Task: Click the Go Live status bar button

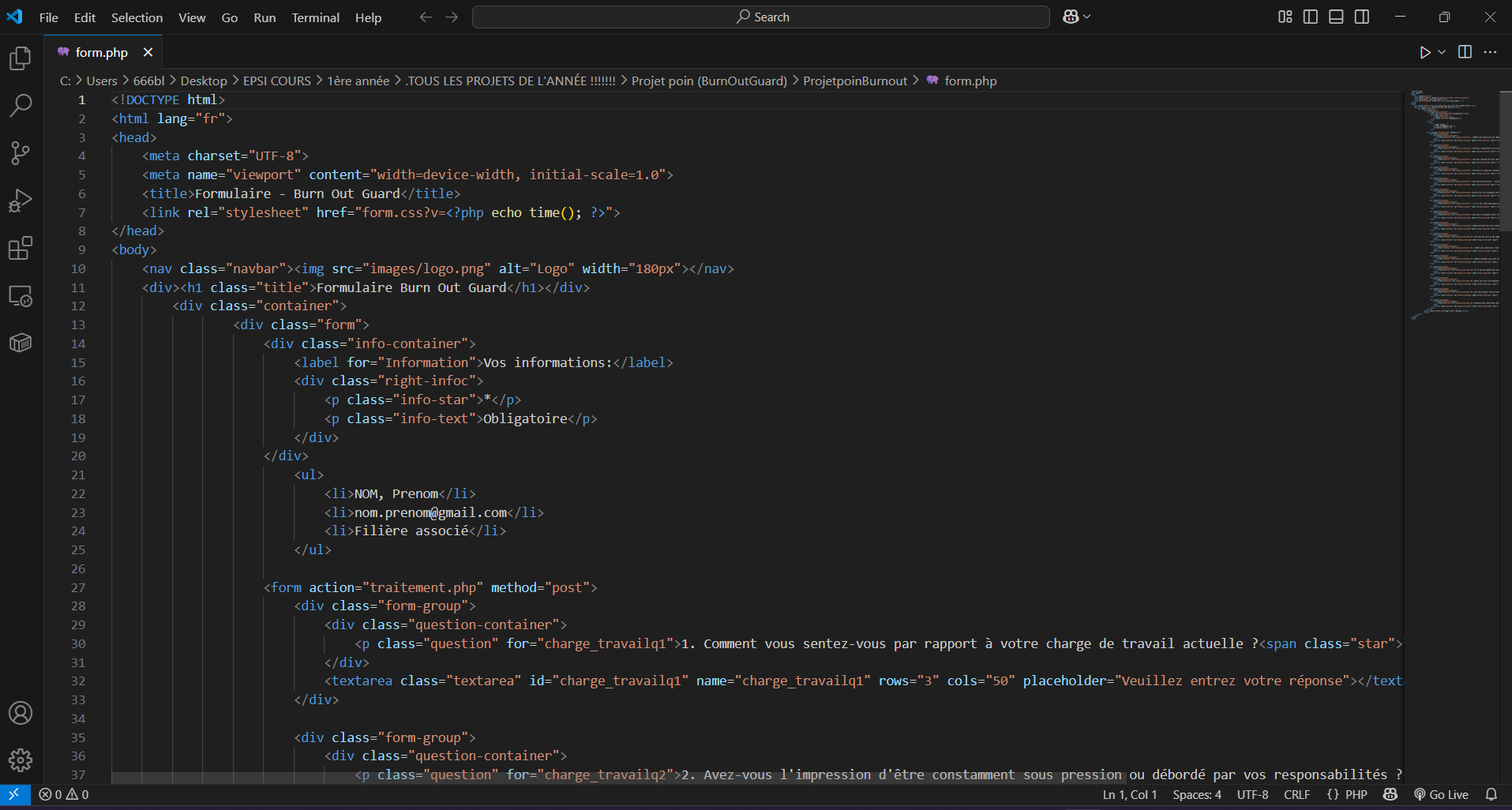Action: [x=1441, y=794]
